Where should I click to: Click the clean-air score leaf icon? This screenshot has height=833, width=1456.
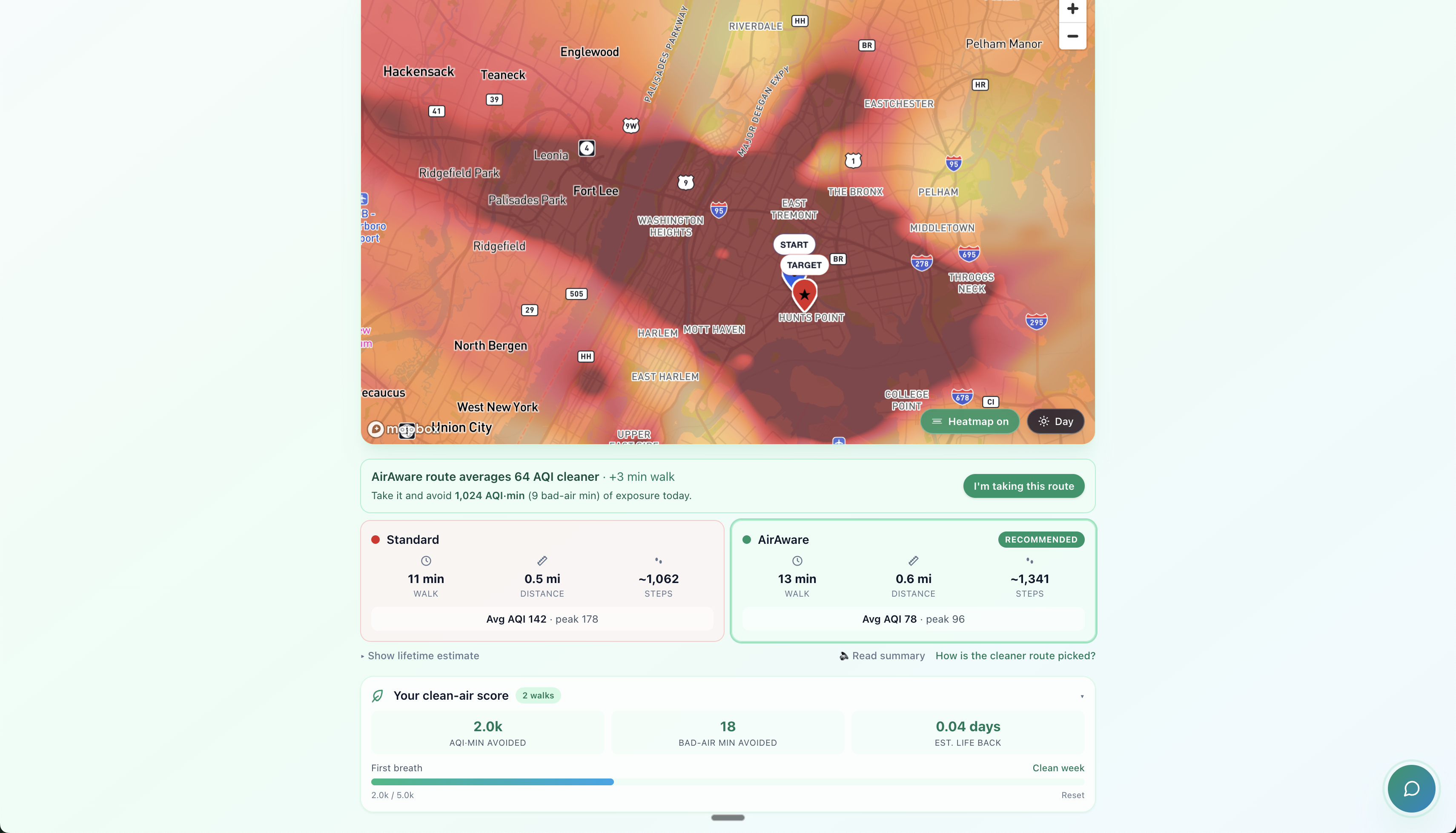point(378,696)
